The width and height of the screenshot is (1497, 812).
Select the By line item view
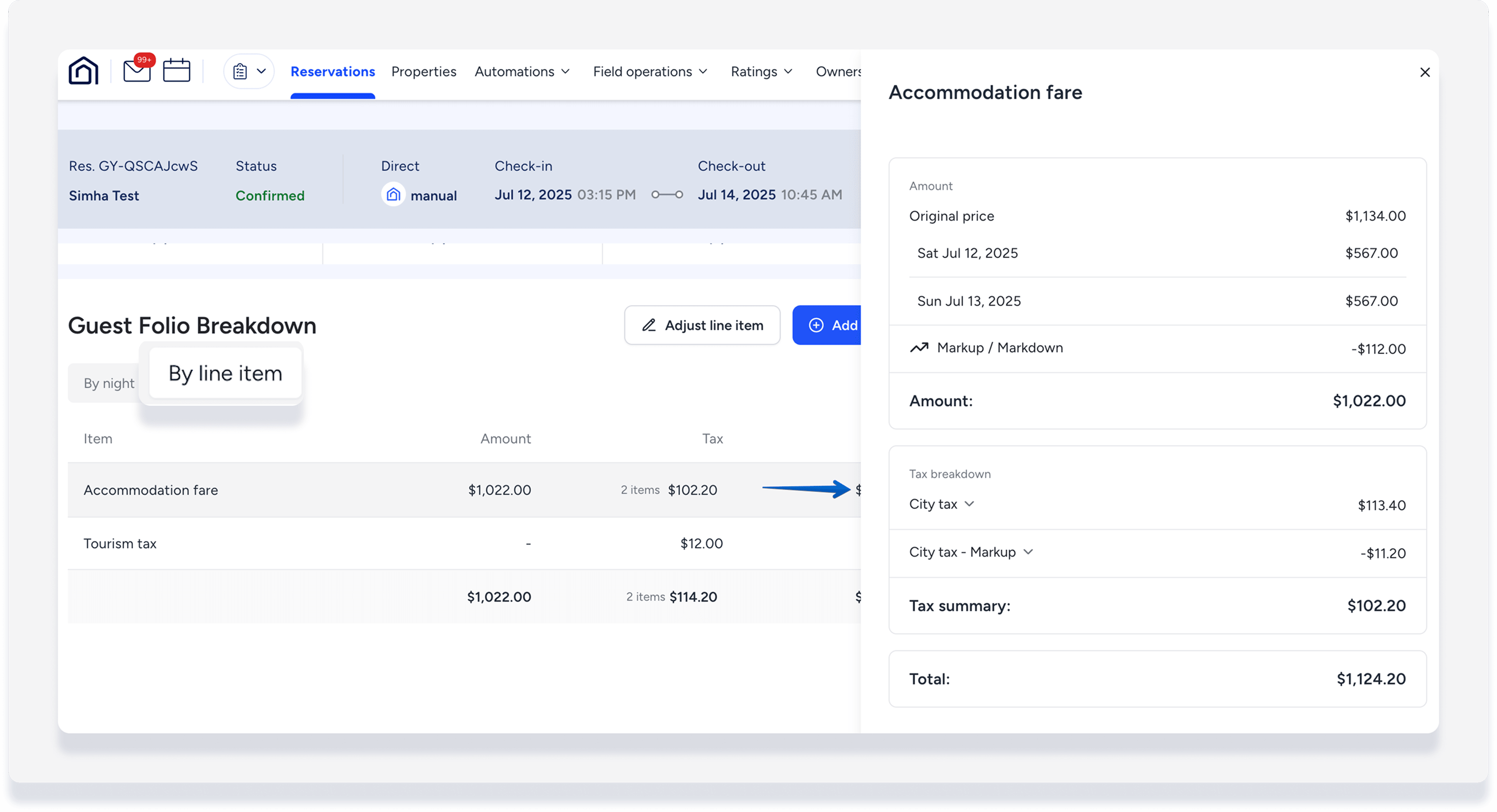coord(225,373)
